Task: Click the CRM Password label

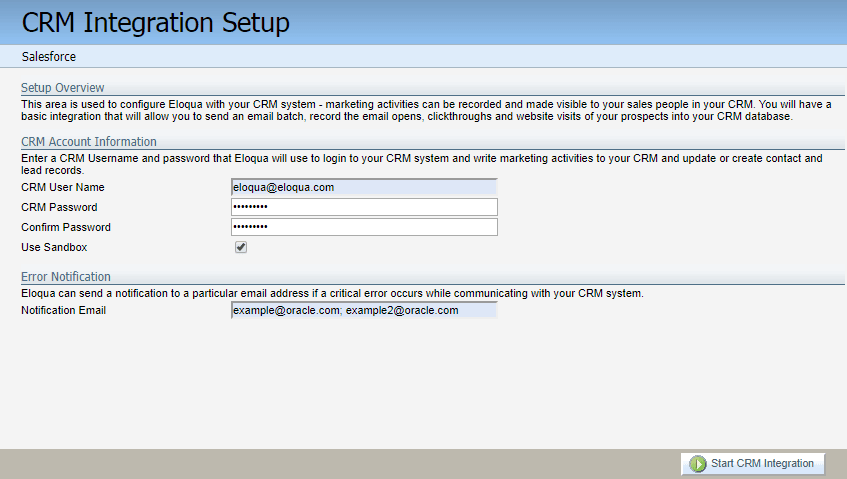Action: click(59, 207)
